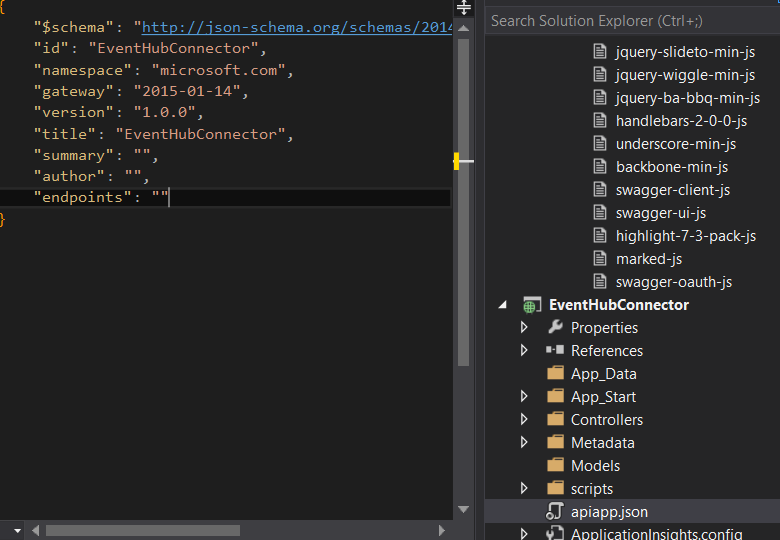Click the Properties wrench icon

555,328
